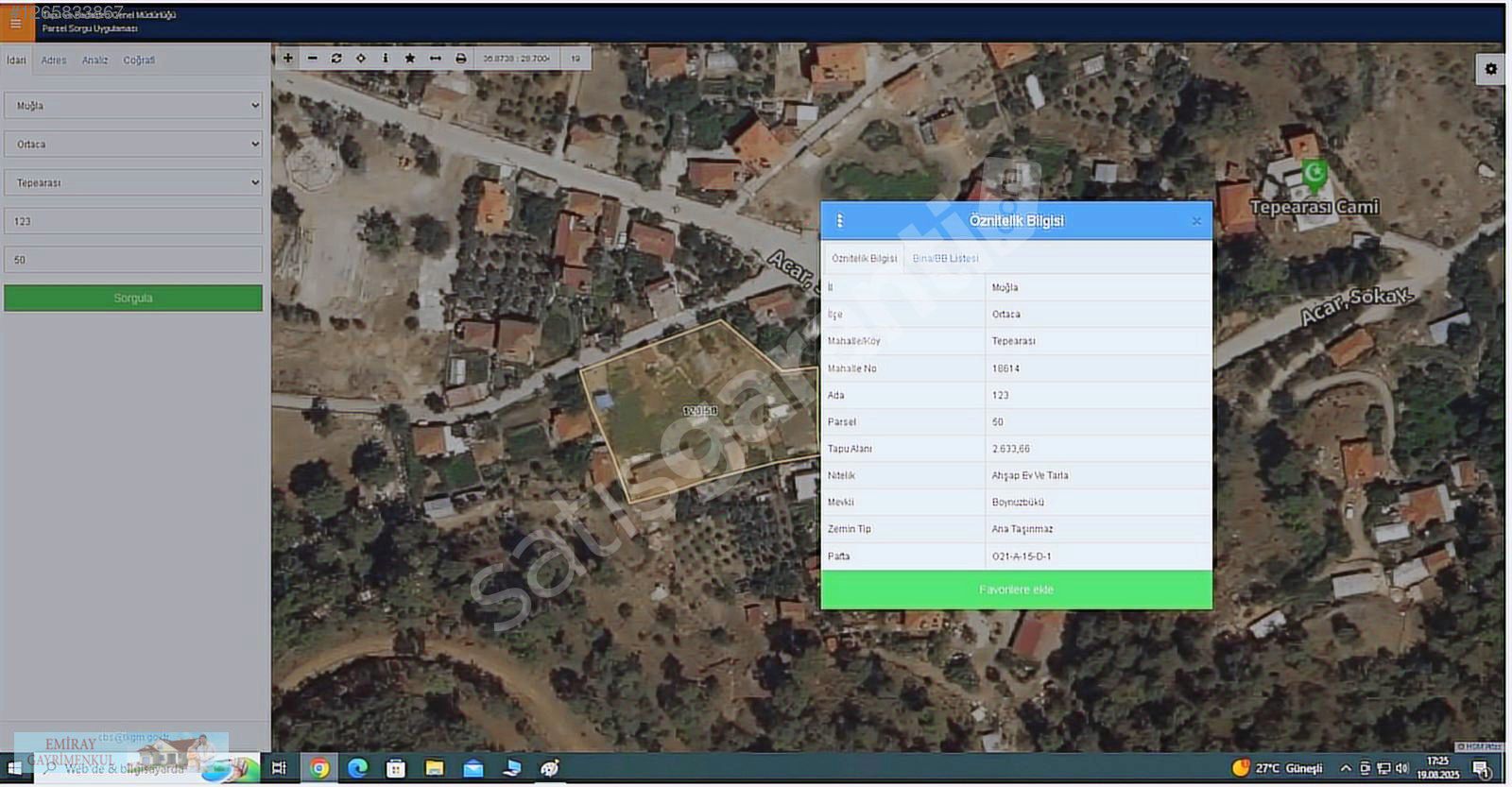Click the green Sorgula button
The image size is (1512, 787).
click(x=133, y=299)
